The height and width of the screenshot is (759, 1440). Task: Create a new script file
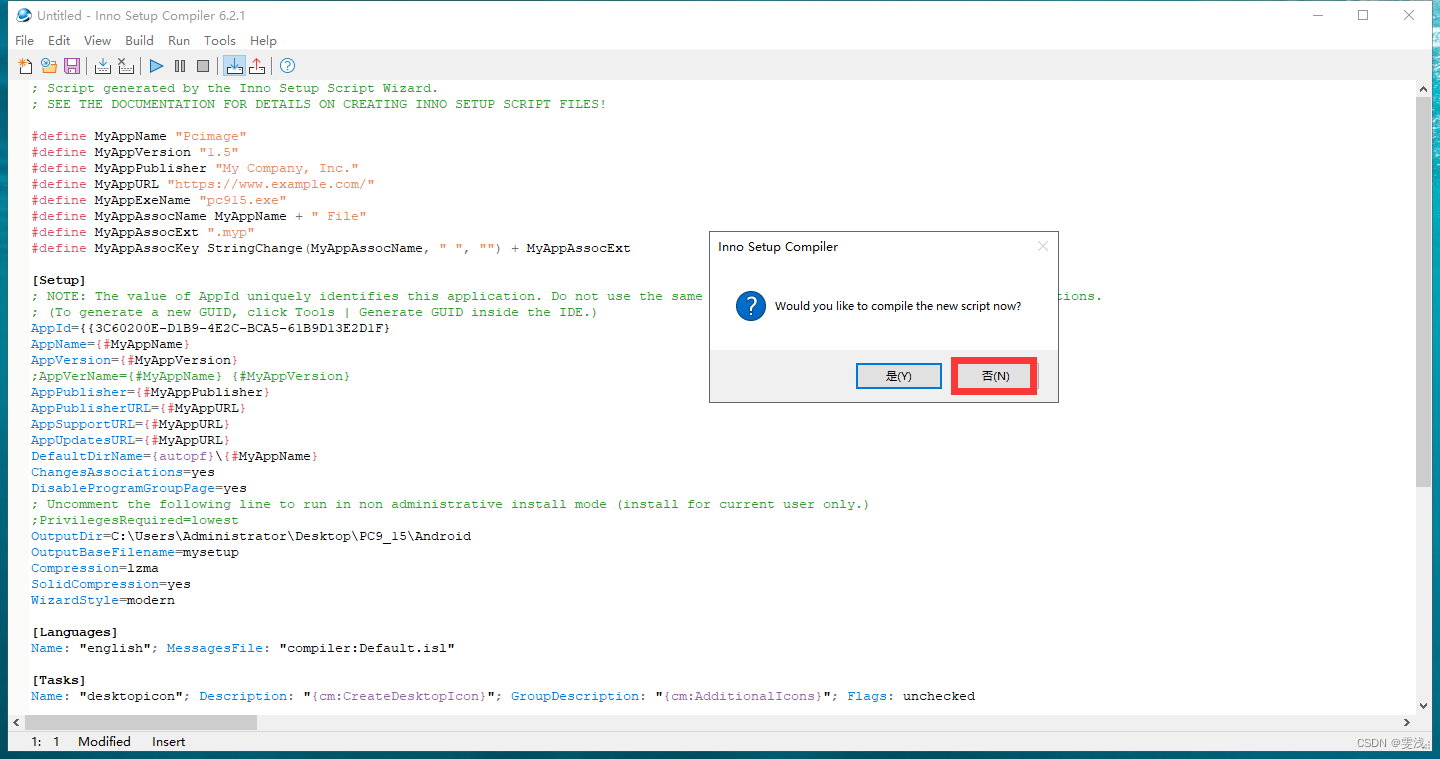coord(24,65)
